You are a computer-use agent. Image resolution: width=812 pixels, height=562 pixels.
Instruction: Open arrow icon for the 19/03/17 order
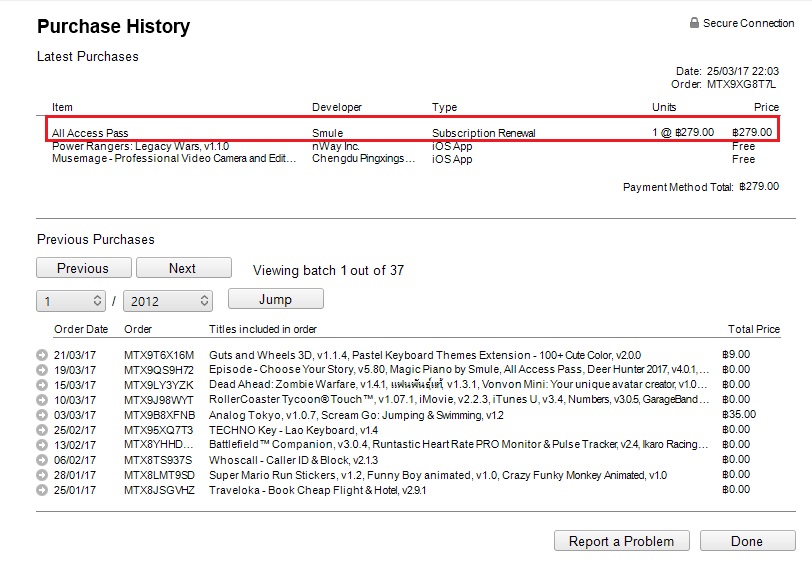click(x=42, y=370)
